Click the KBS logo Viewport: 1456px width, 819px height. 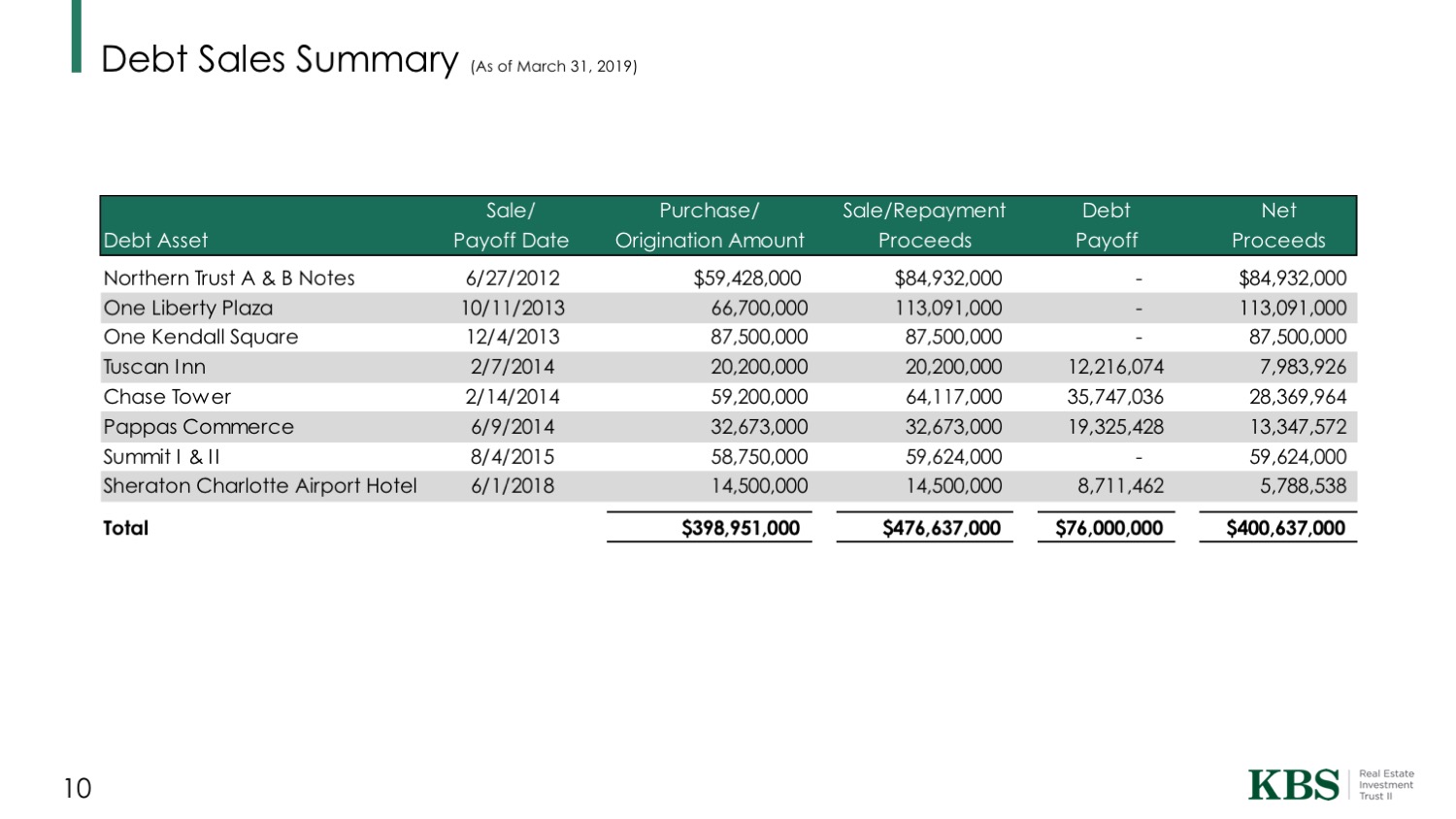1294,785
